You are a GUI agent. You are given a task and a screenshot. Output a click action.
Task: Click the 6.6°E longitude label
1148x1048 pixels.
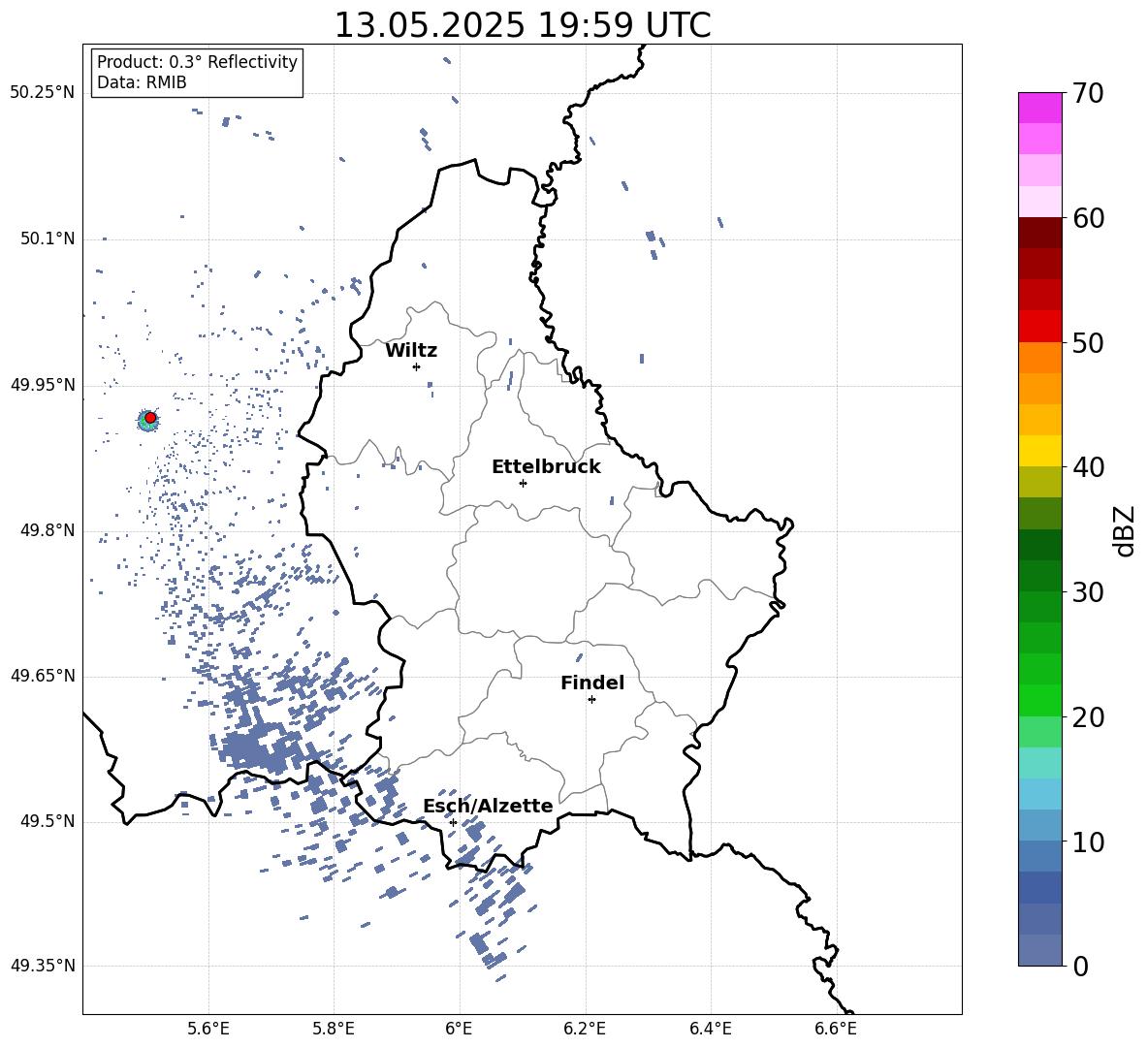(x=836, y=1029)
